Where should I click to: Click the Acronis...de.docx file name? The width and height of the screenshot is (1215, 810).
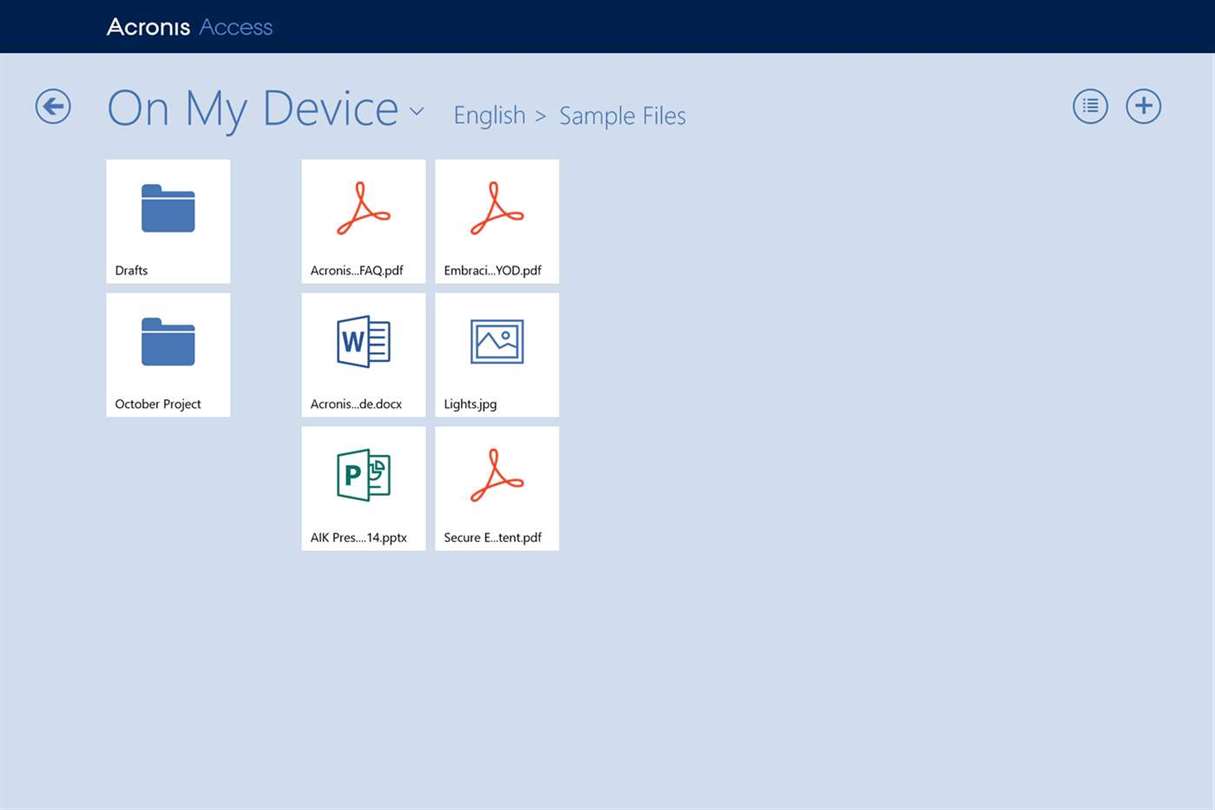point(356,404)
